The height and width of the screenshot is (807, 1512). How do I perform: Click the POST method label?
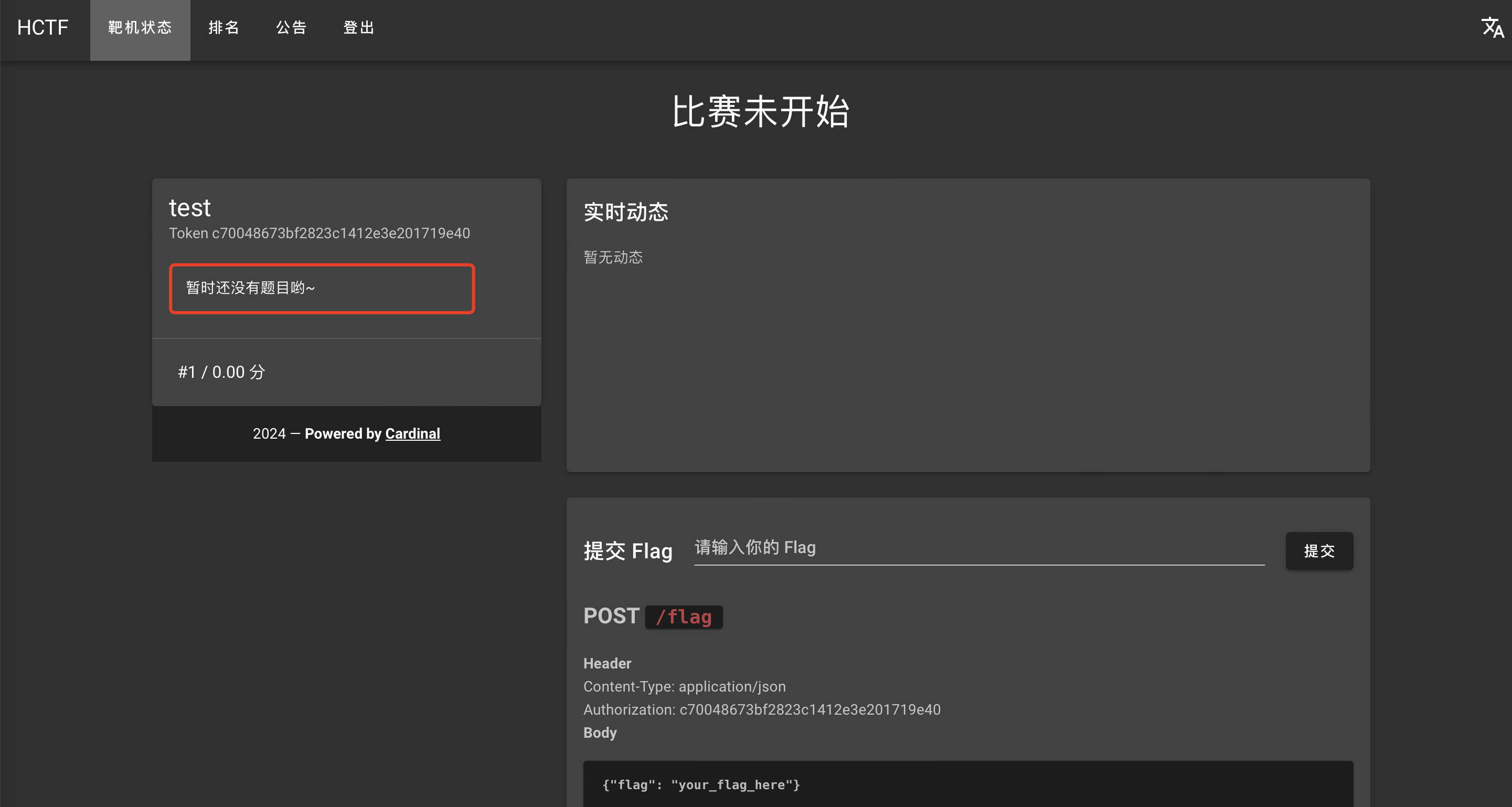[x=611, y=616]
